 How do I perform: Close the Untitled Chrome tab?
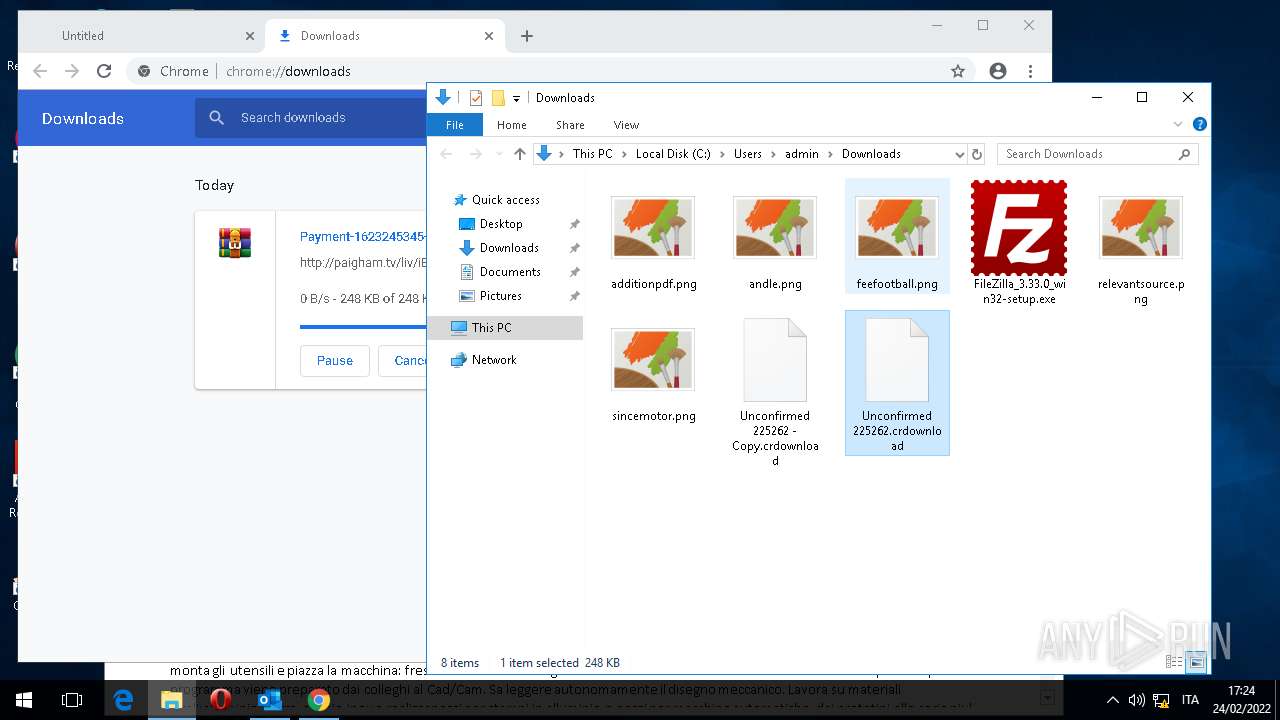pyautogui.click(x=250, y=36)
